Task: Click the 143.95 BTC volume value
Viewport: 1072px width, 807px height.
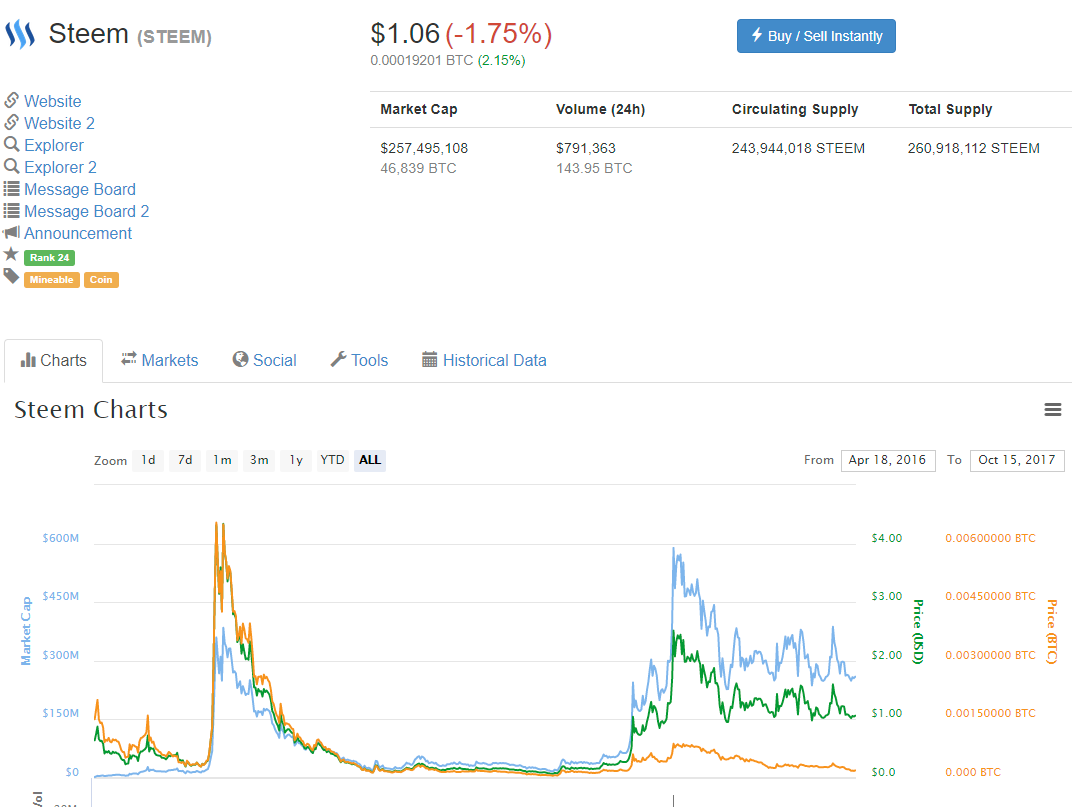Action: tap(594, 168)
